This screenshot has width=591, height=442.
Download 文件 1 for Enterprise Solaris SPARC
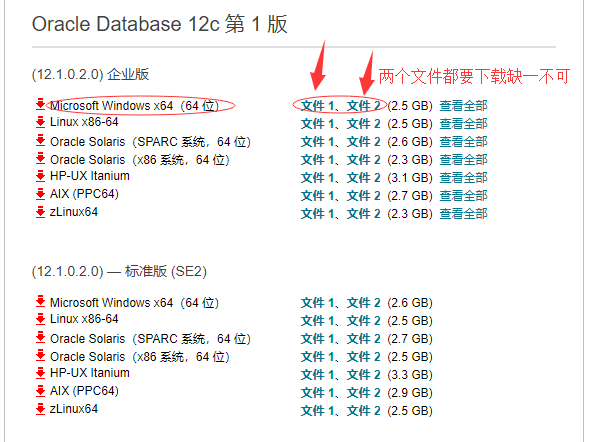317,142
